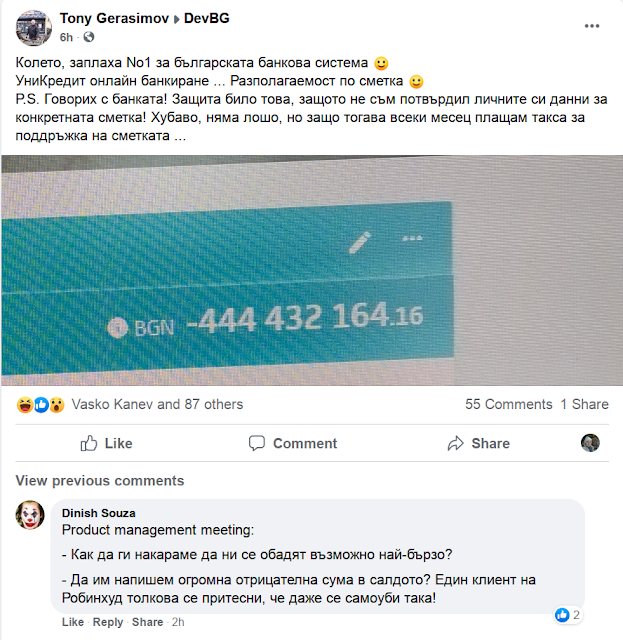Click the Comment speech bubble button

(x=293, y=443)
